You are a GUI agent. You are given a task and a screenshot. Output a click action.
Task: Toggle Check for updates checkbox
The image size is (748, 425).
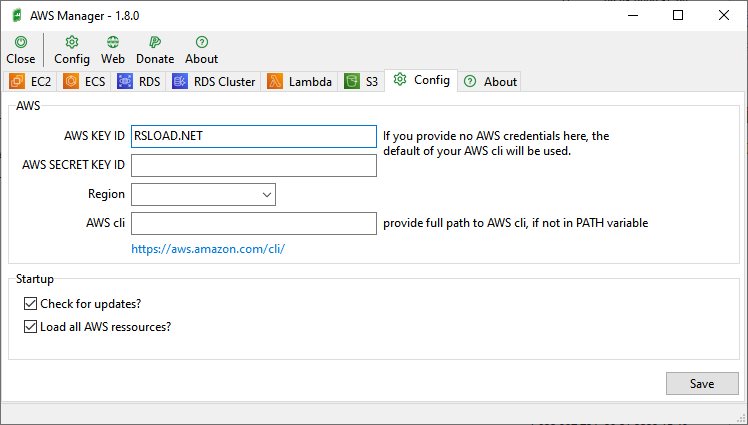point(30,303)
